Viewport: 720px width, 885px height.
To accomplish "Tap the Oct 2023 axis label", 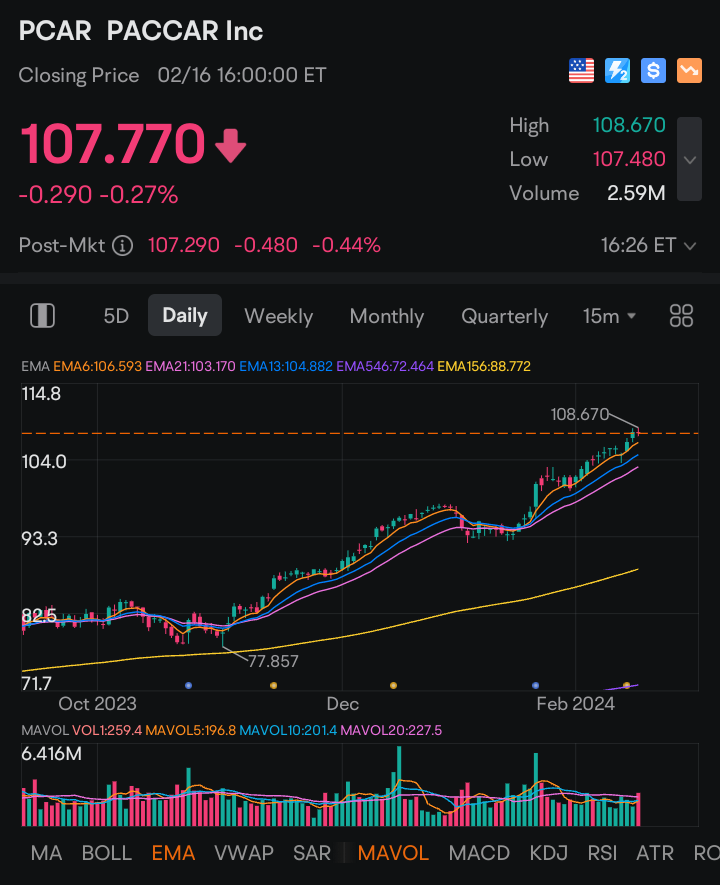I will tap(98, 704).
